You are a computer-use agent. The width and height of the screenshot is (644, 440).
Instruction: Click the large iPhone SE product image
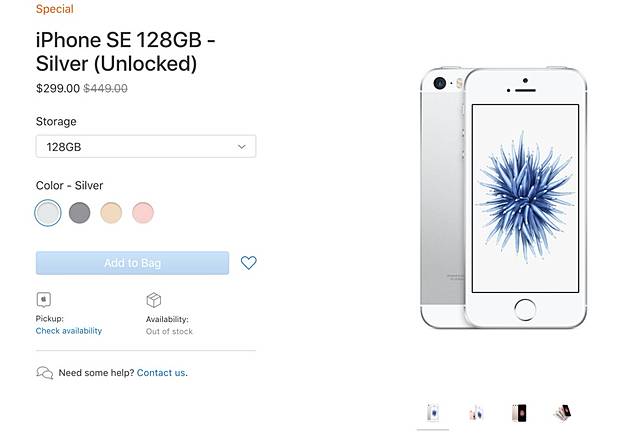502,198
